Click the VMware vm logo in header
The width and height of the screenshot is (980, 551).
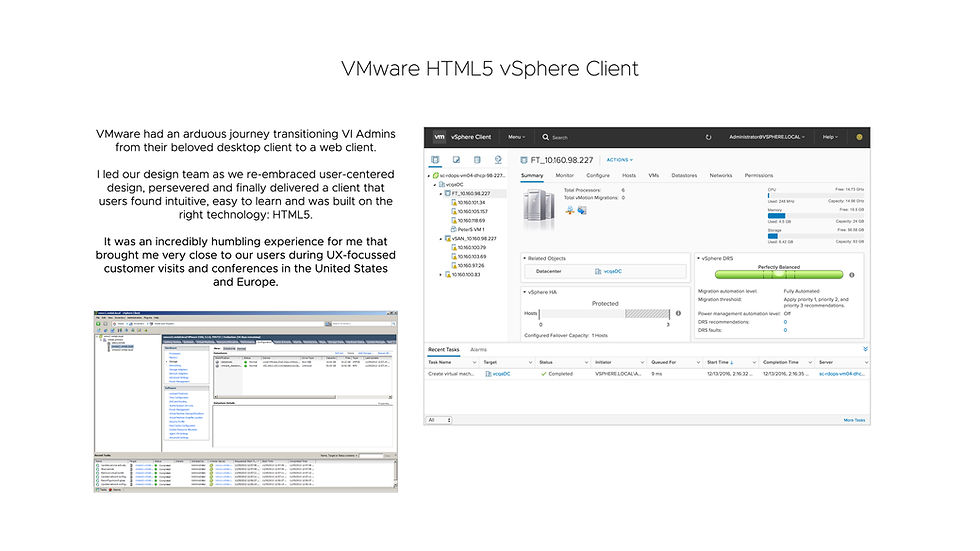coord(439,137)
